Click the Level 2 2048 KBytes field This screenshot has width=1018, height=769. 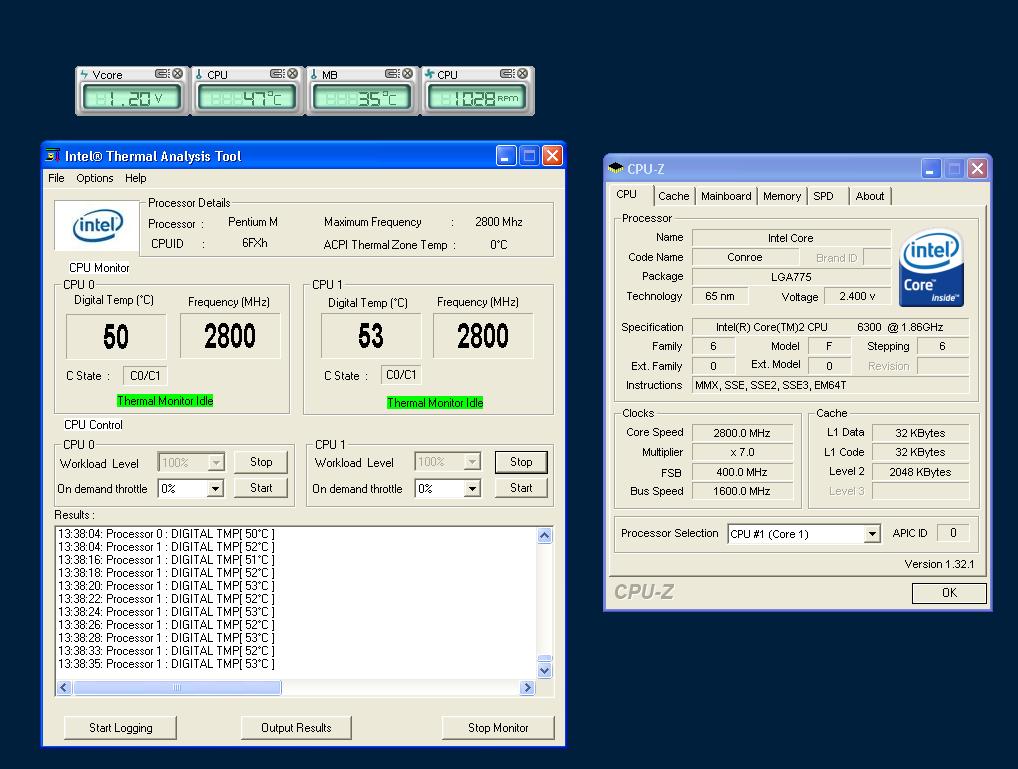(920, 472)
